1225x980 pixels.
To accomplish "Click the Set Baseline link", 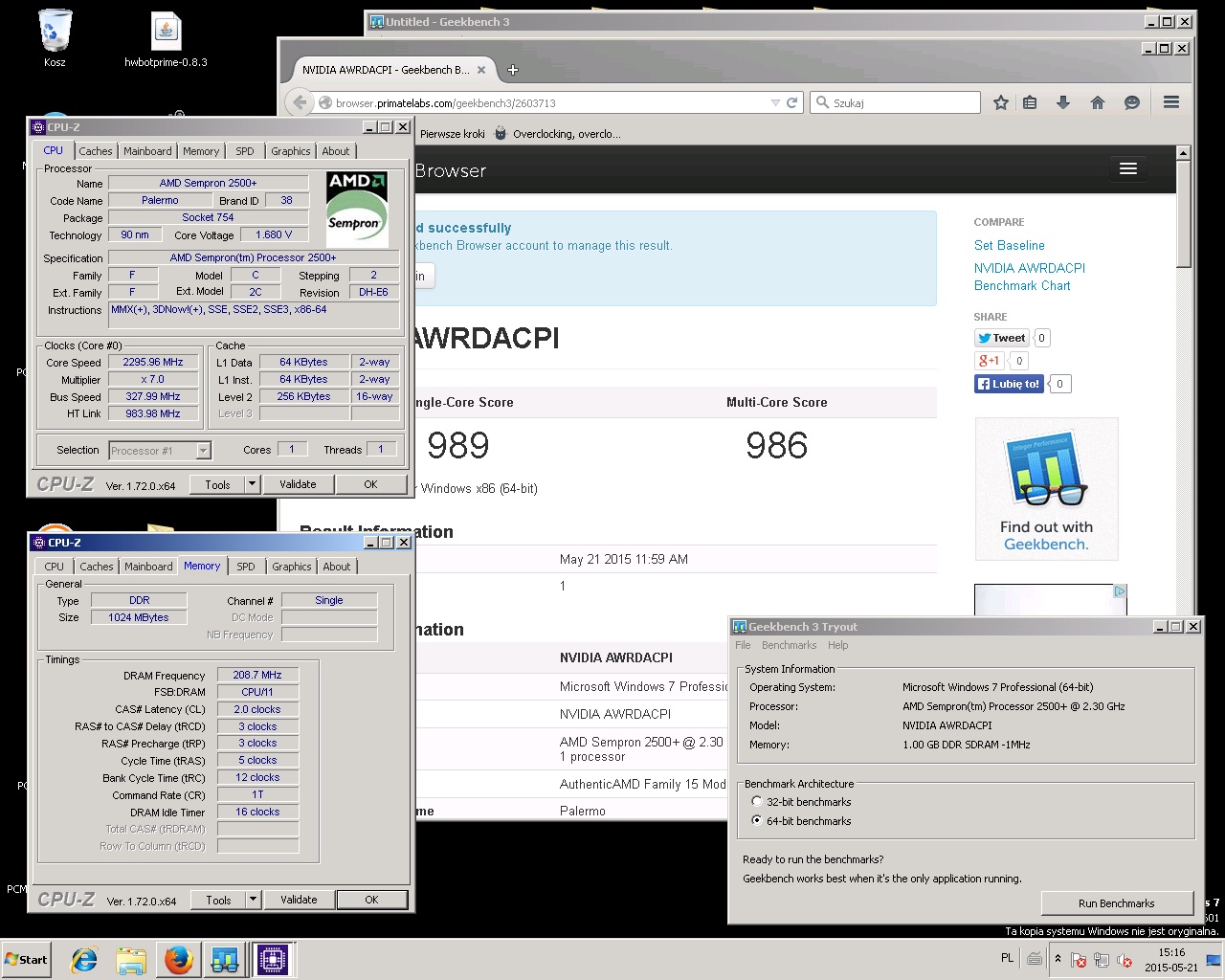I will [x=1010, y=245].
